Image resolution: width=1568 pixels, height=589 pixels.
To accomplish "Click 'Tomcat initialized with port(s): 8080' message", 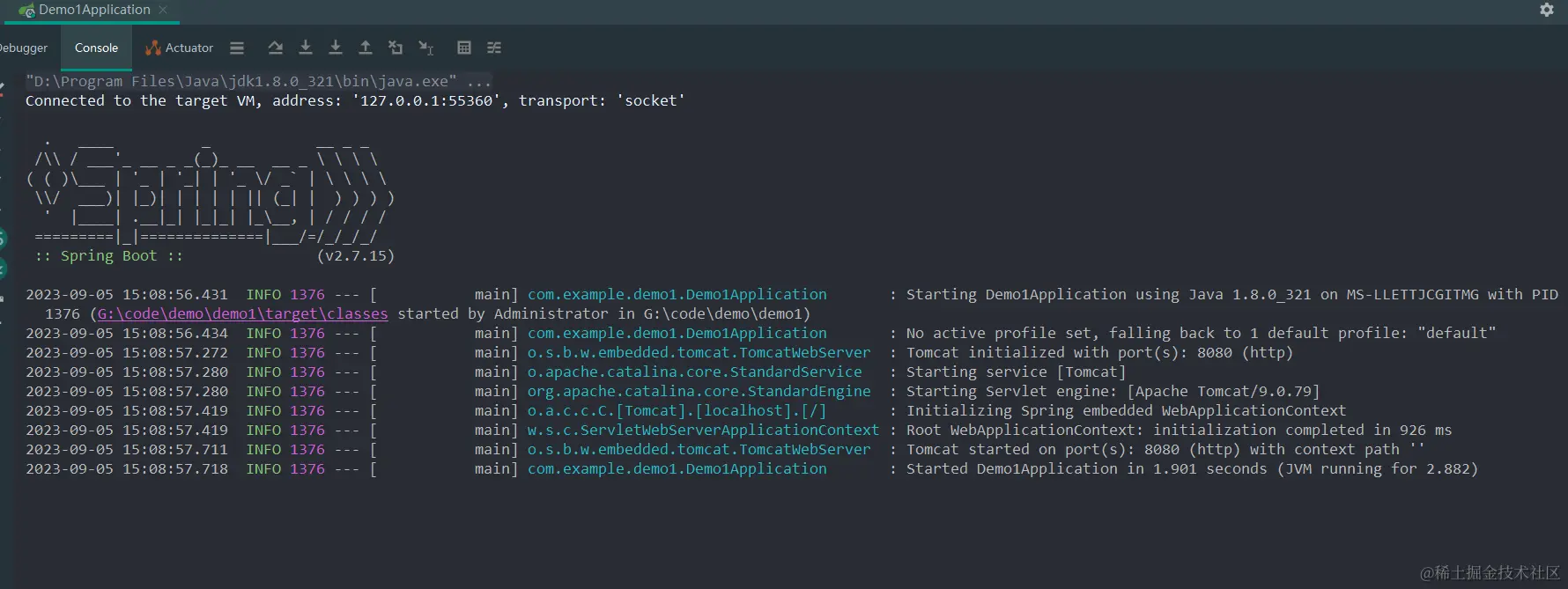I will 1099,352.
